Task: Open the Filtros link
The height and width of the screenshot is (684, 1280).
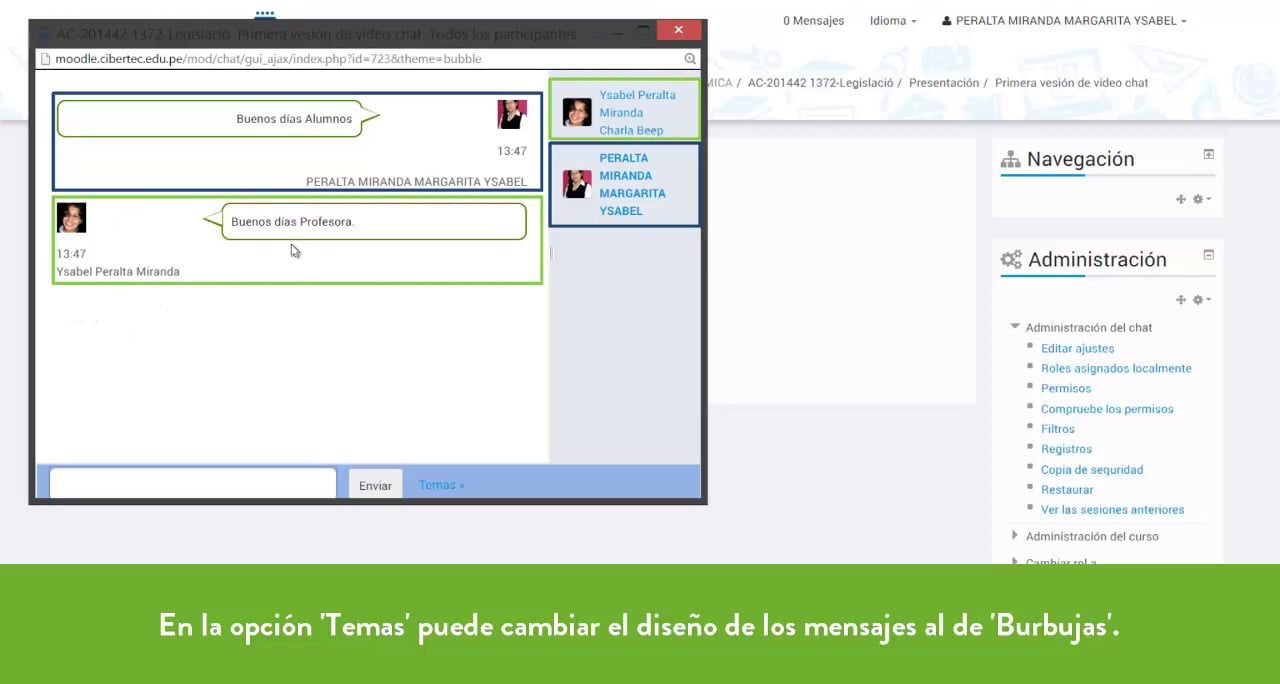Action: 1058,429
